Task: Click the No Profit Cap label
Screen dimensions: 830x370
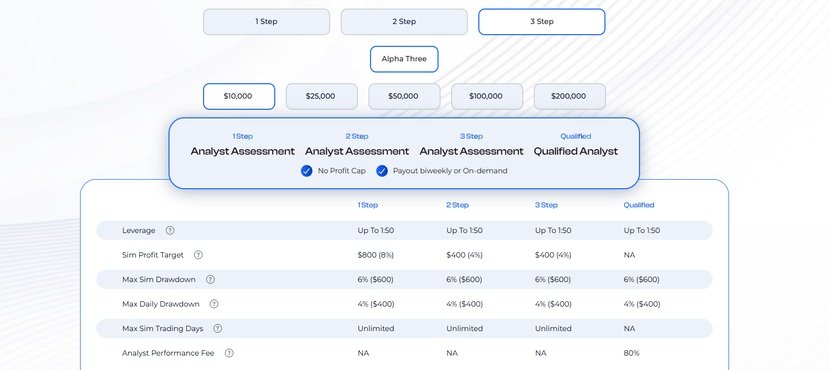Action: [x=341, y=171]
